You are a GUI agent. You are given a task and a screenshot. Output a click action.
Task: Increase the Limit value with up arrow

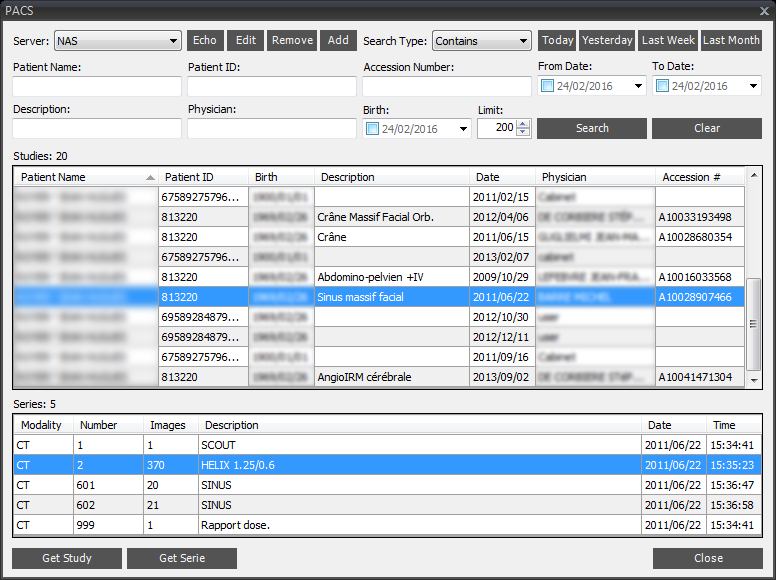tap(524, 123)
